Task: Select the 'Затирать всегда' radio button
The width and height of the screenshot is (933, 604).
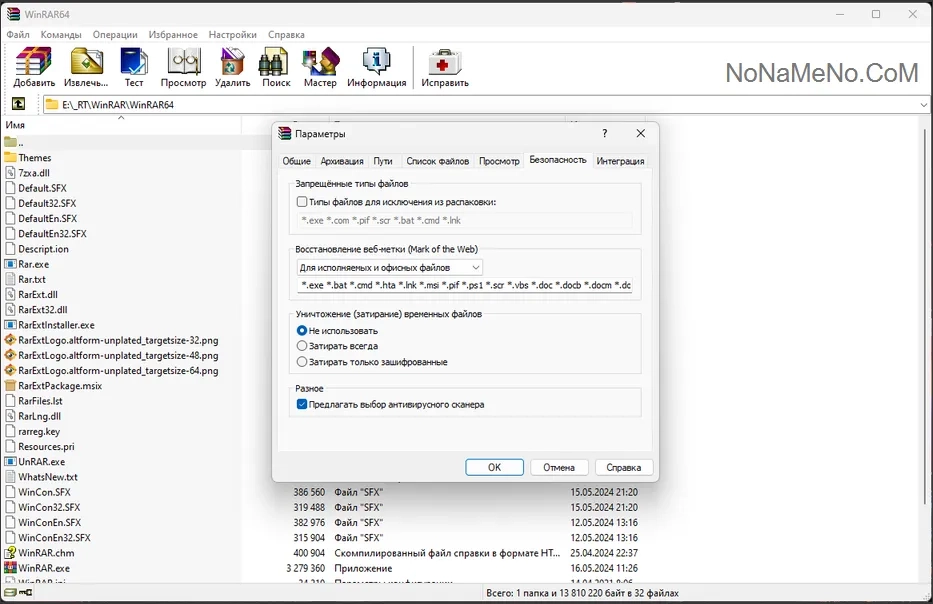Action: [x=303, y=346]
